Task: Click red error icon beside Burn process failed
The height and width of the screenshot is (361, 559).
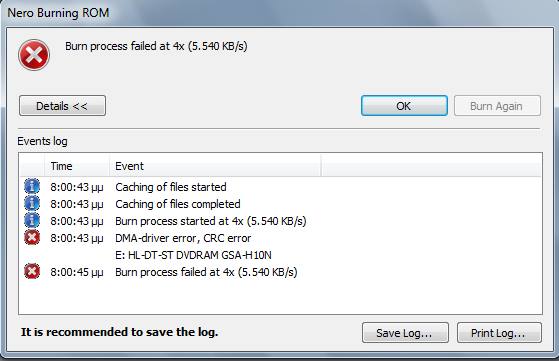Action: 32,272
